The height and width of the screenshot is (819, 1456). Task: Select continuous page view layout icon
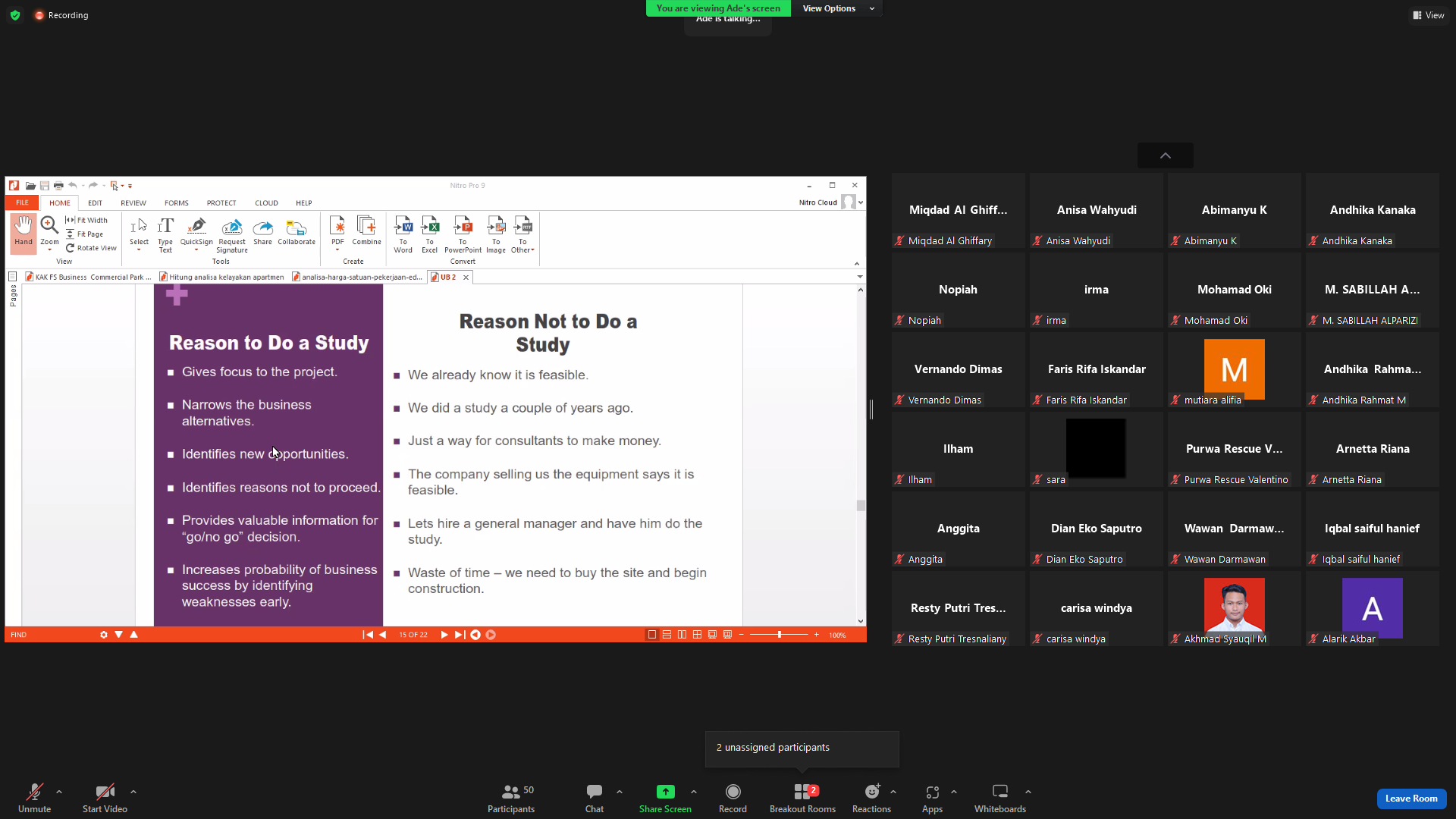[x=667, y=635]
